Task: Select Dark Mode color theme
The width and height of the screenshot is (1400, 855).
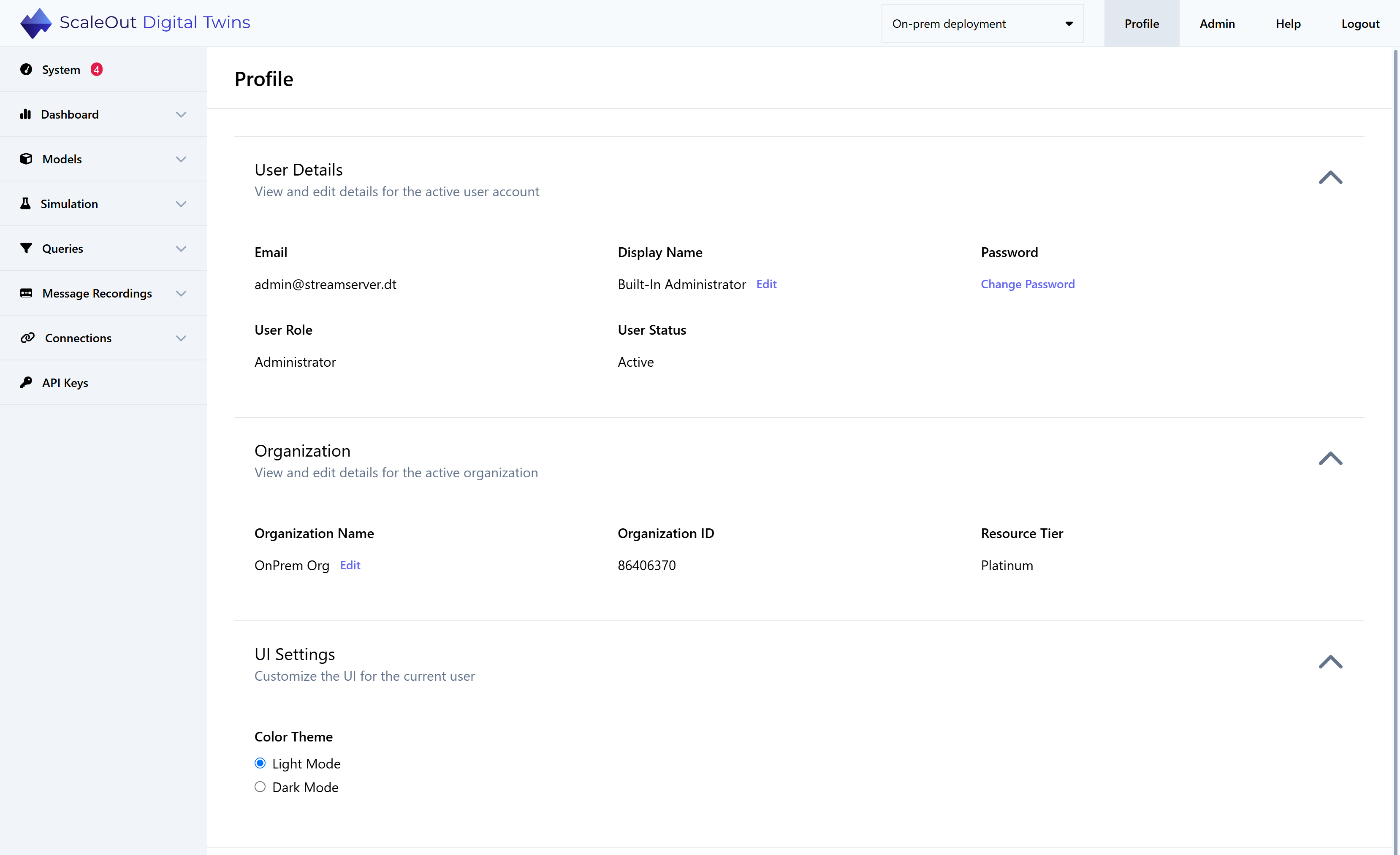Action: pyautogui.click(x=260, y=787)
